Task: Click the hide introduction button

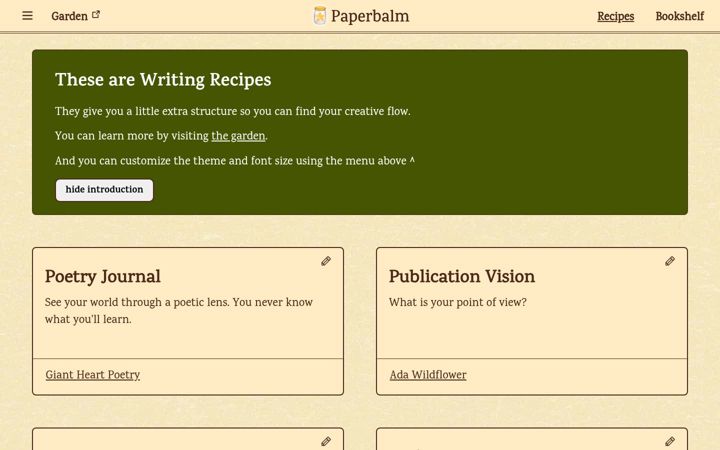Action: point(104,190)
